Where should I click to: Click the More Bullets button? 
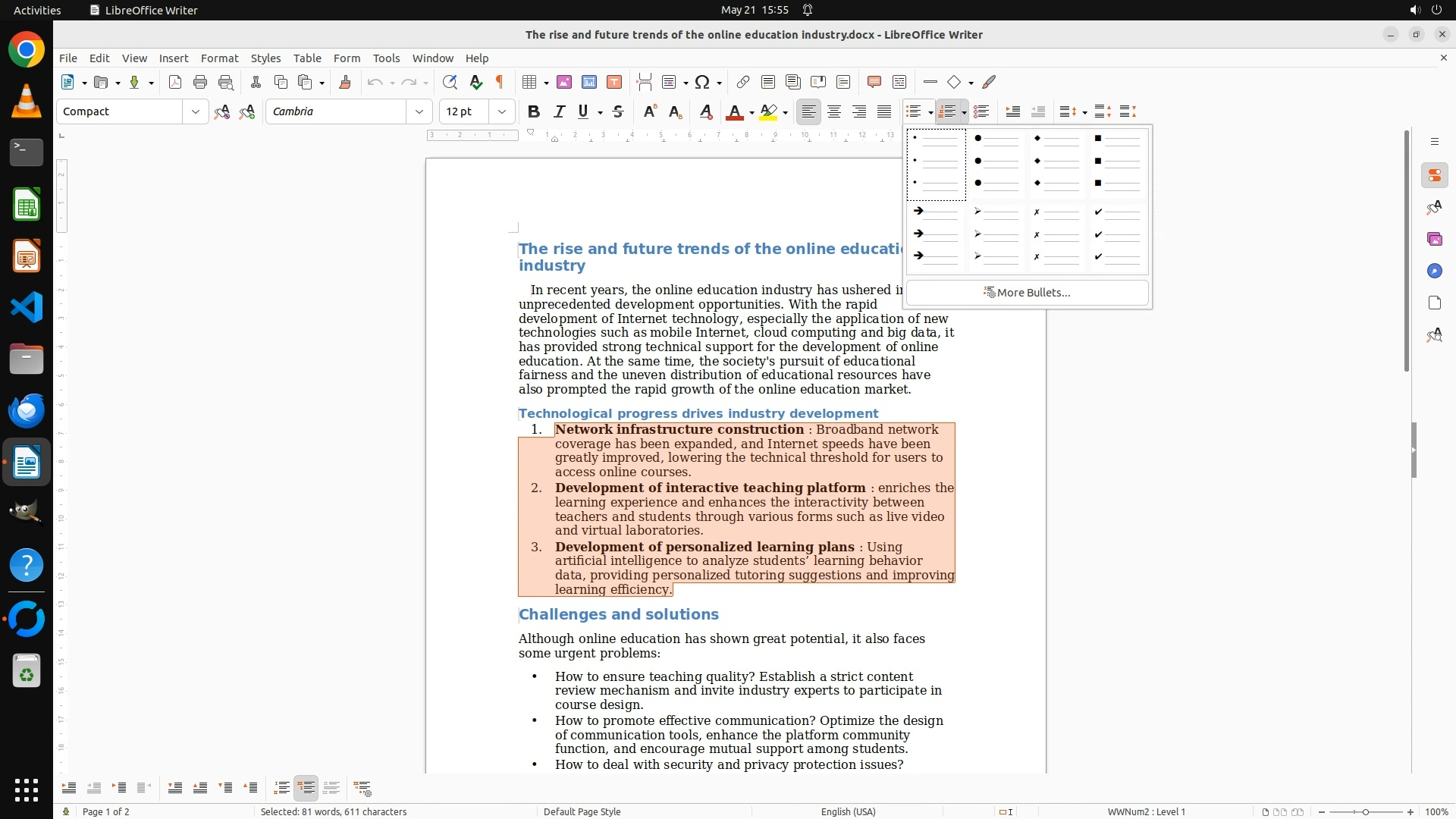tap(1027, 293)
